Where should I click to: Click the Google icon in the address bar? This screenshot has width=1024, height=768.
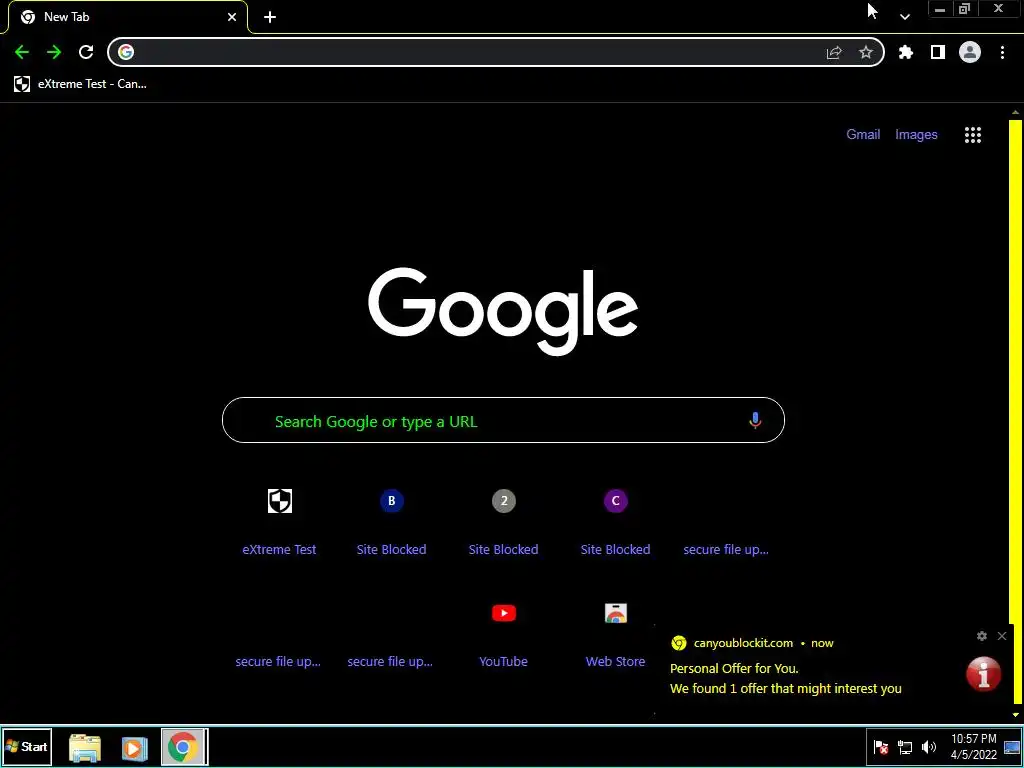[126, 52]
